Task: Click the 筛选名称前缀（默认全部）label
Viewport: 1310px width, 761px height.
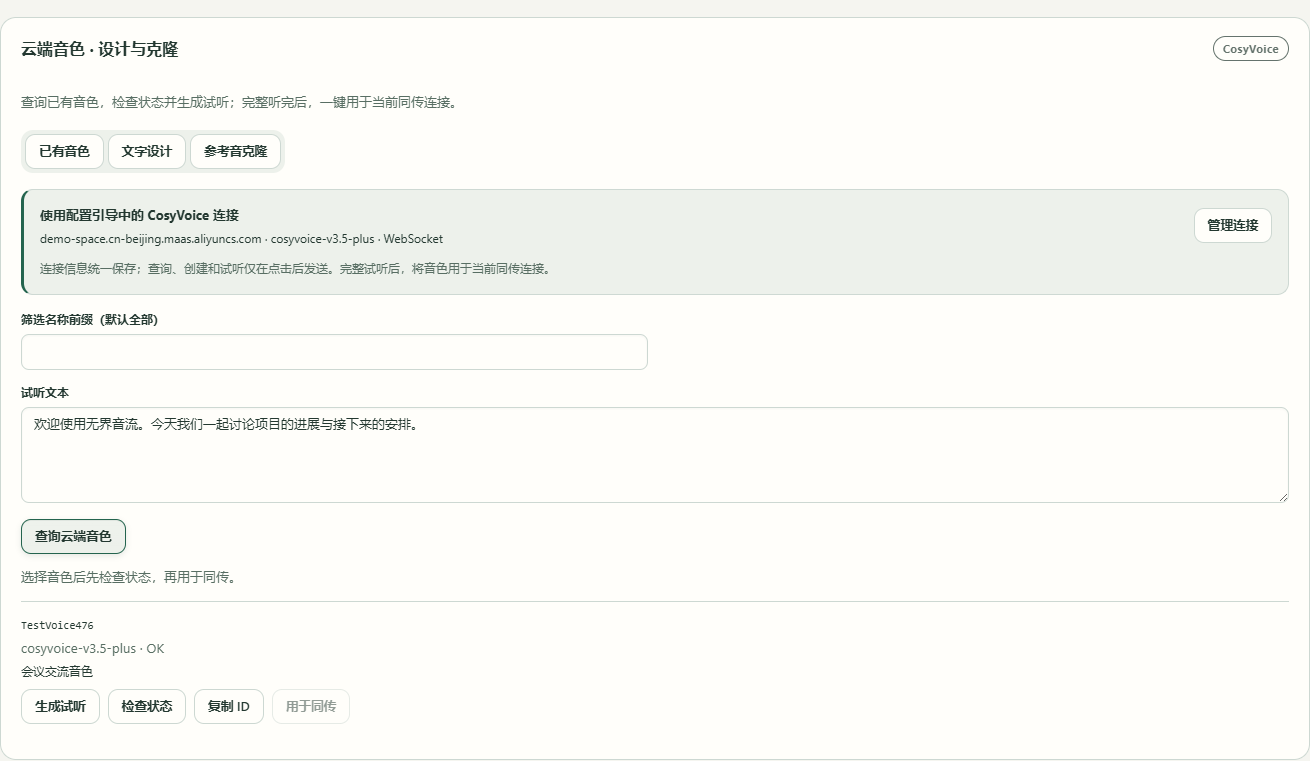Action: (x=89, y=320)
